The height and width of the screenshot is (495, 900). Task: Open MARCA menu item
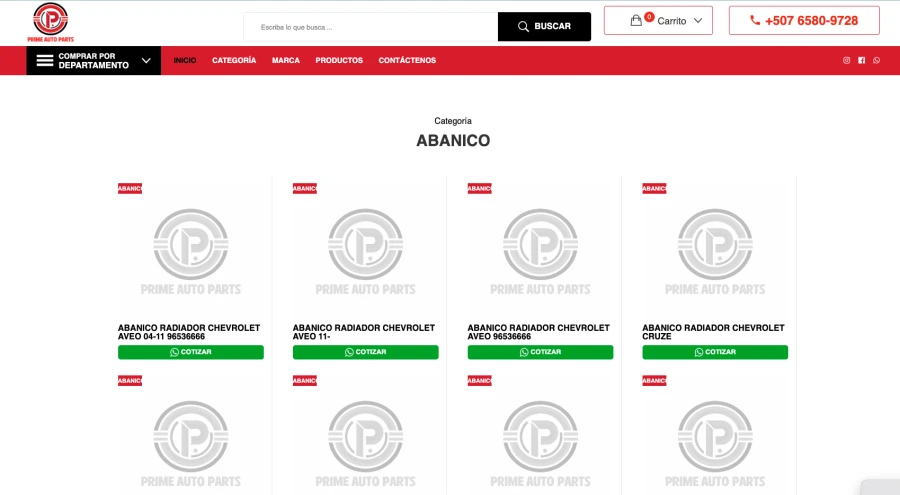pos(286,60)
